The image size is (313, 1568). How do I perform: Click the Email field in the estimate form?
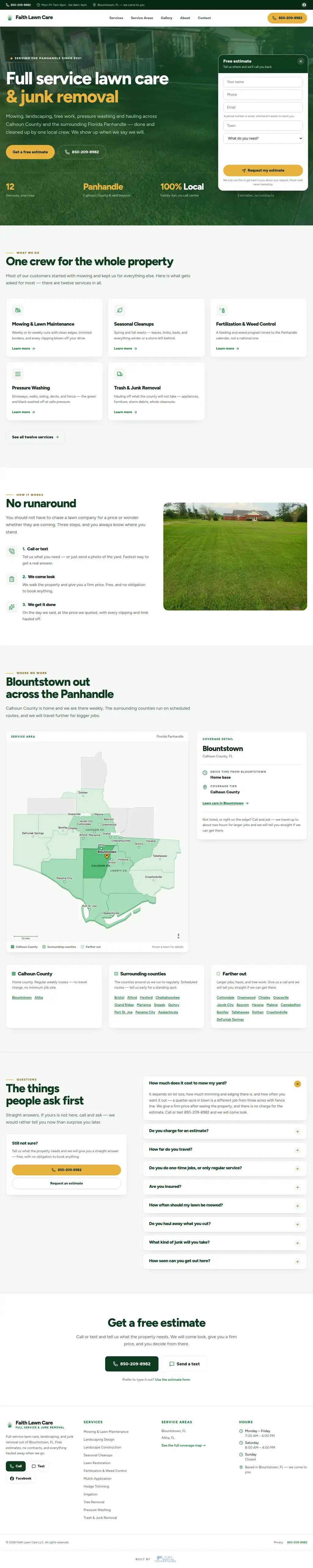coord(263,107)
